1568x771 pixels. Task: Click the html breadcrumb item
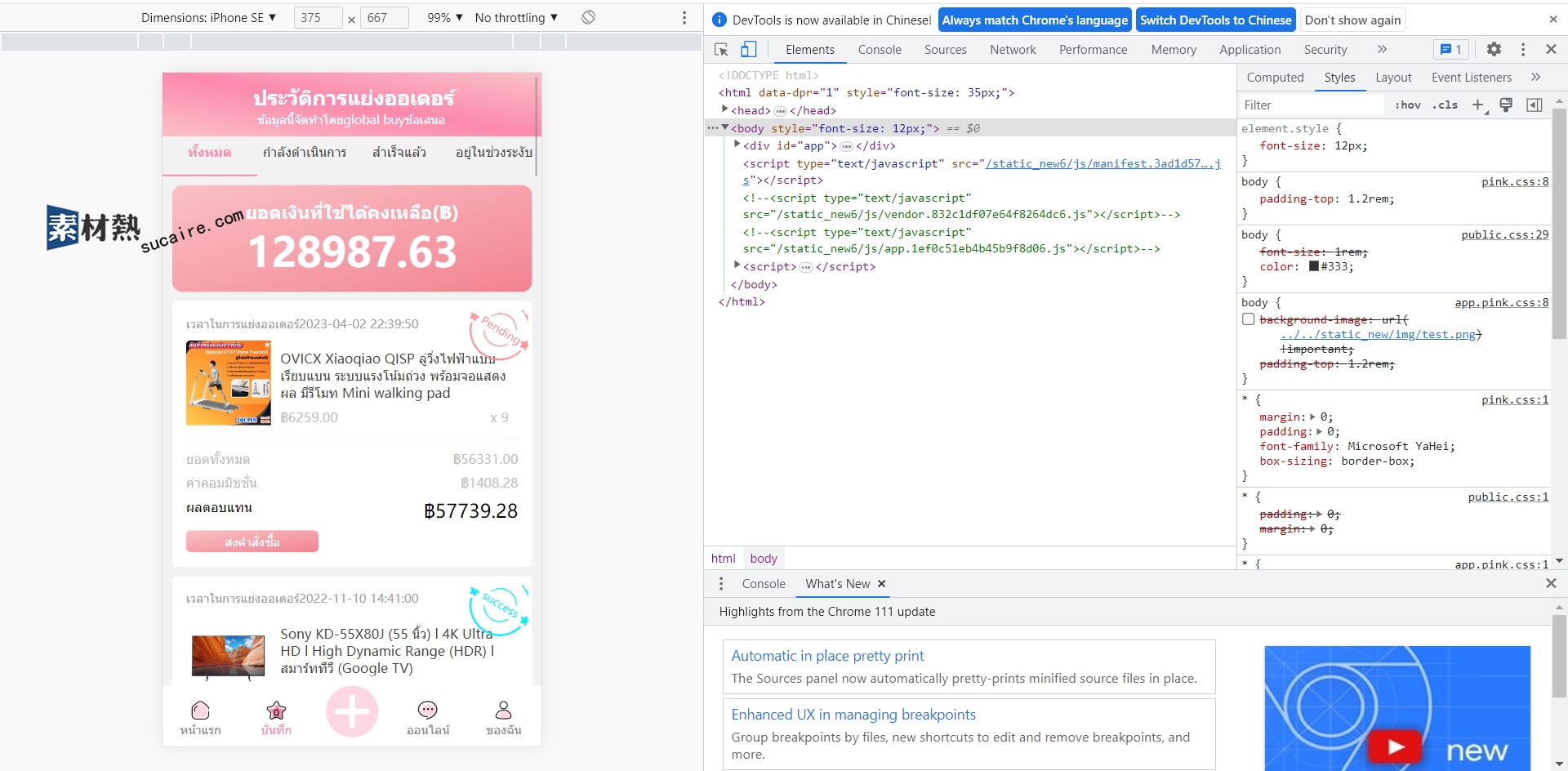(x=723, y=559)
